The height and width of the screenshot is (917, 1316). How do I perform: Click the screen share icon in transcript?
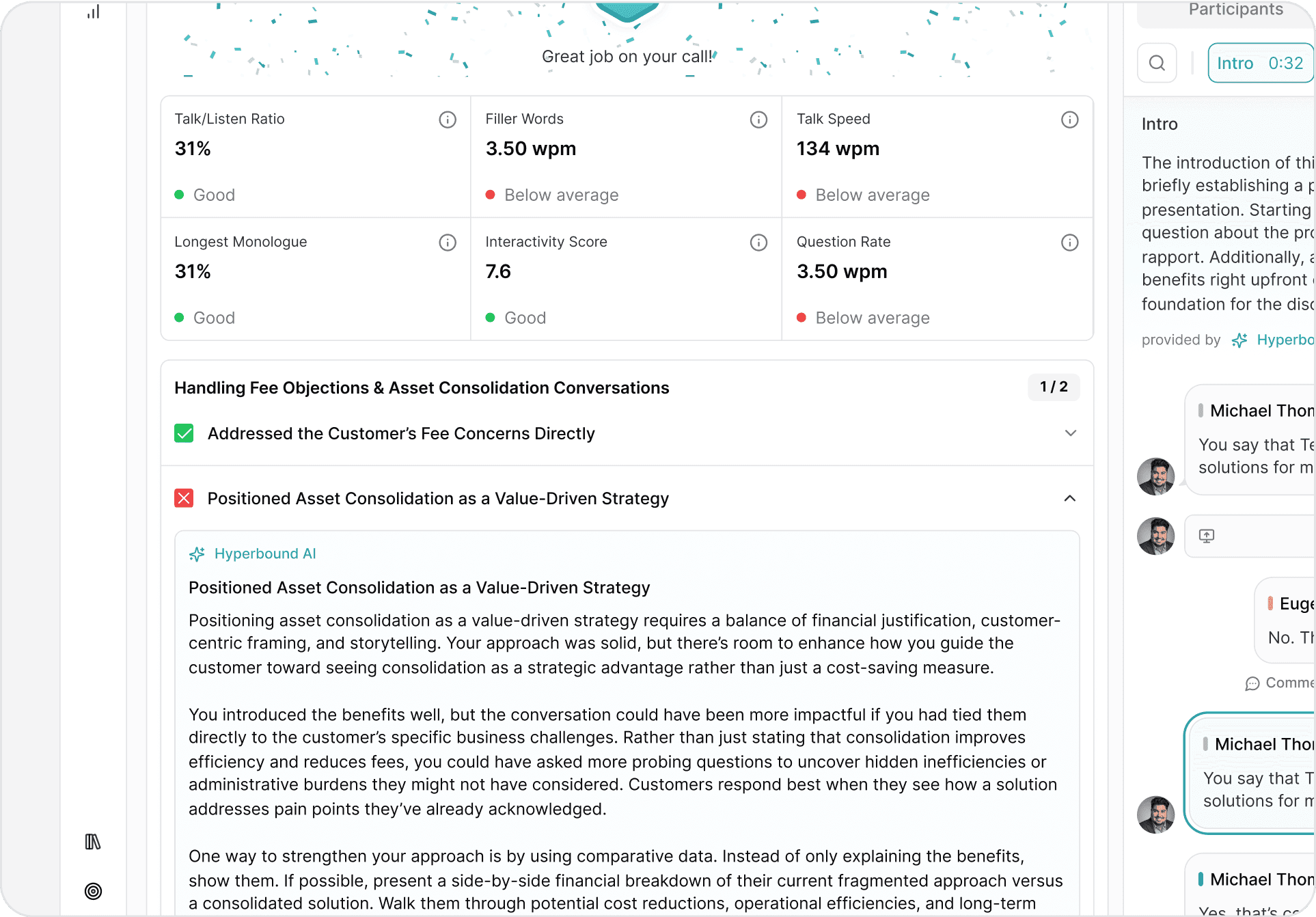point(1207,536)
